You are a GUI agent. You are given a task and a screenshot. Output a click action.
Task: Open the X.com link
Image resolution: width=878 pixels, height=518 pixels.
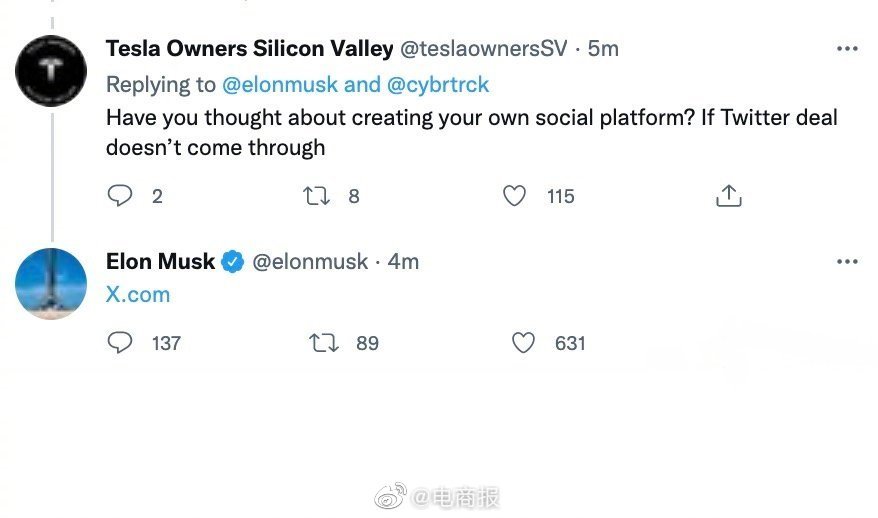(138, 295)
